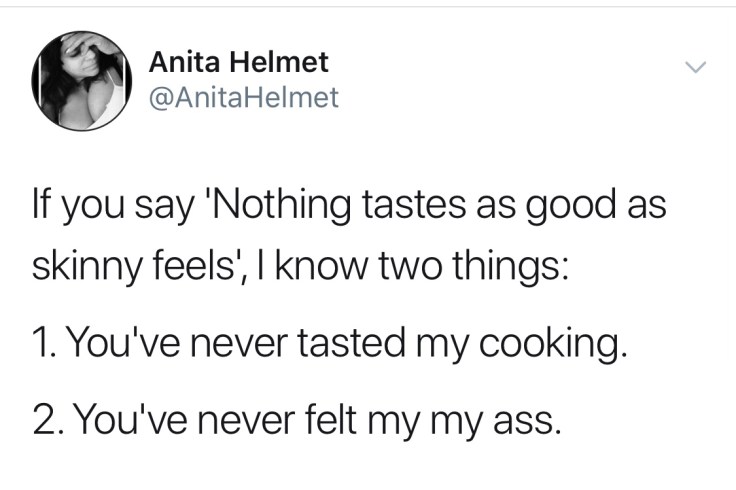Click the @AnitaHelmet handle
The width and height of the screenshot is (736, 490).
pos(244,97)
